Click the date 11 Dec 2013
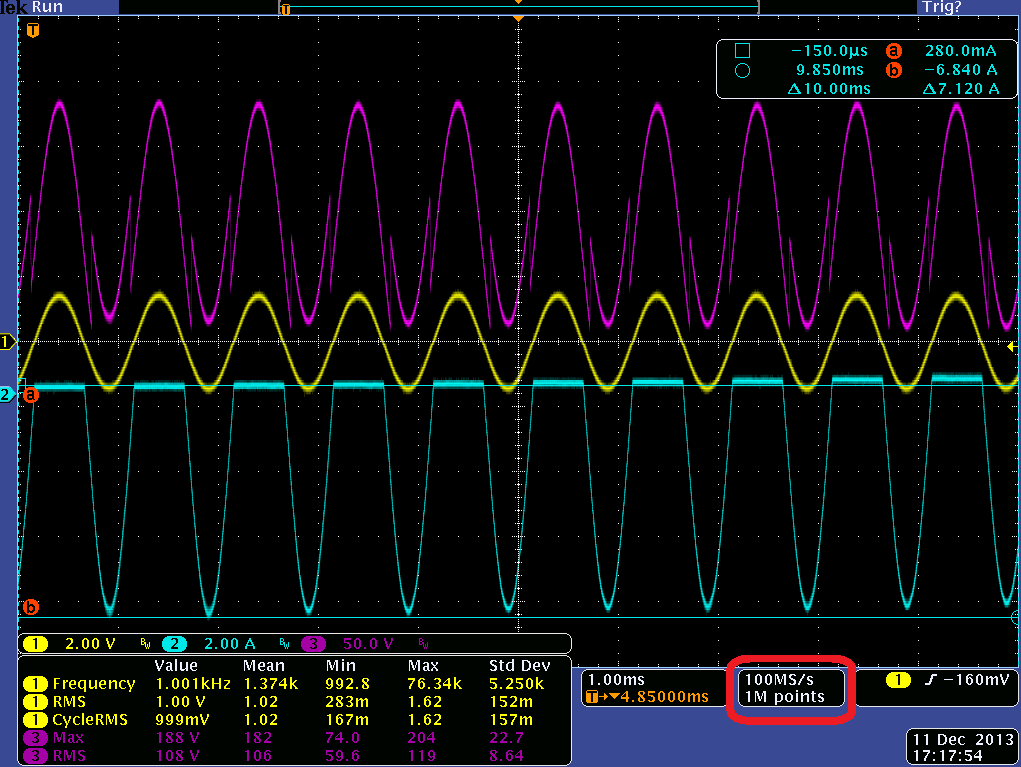The height and width of the screenshot is (767, 1021). [x=964, y=740]
